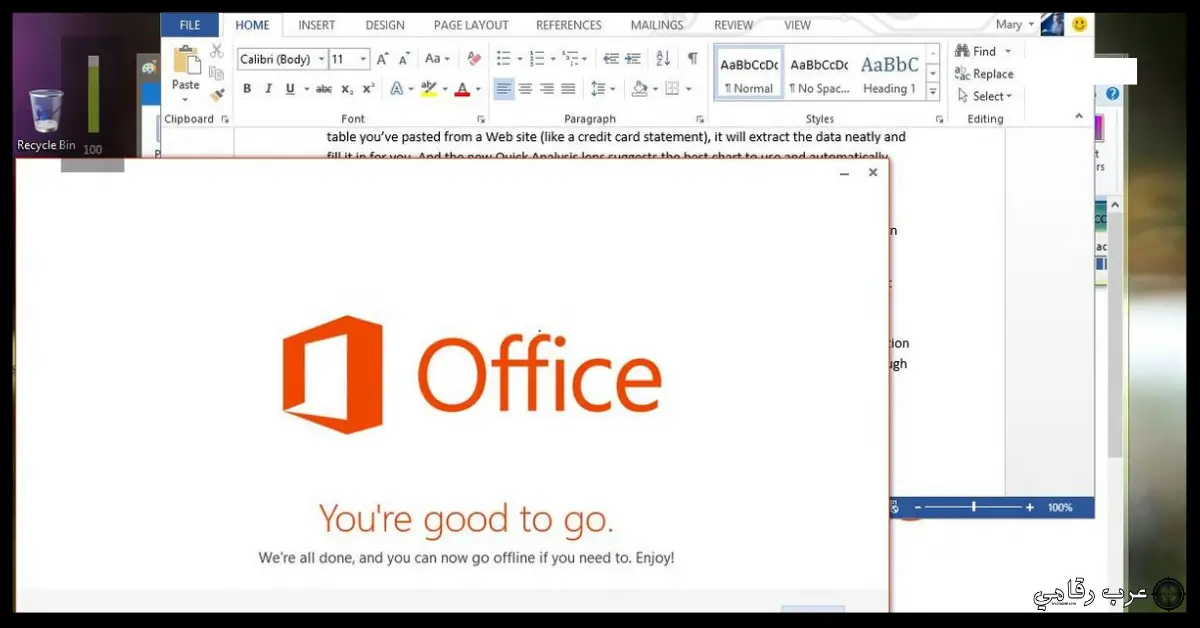Open the Underline style dropdown arrow
The image size is (1200, 628).
pyautogui.click(x=305, y=89)
